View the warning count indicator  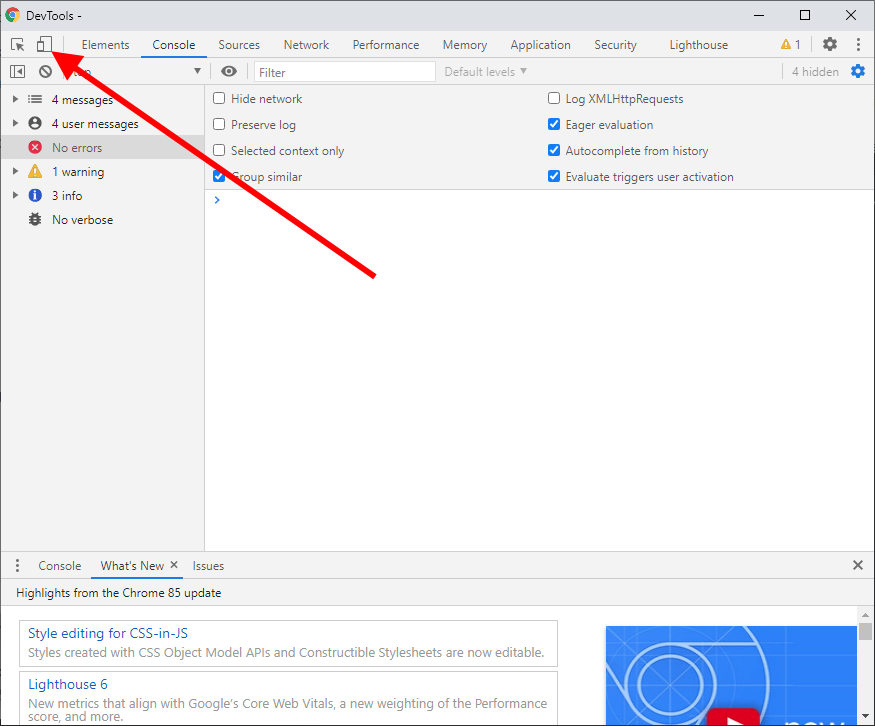(789, 44)
